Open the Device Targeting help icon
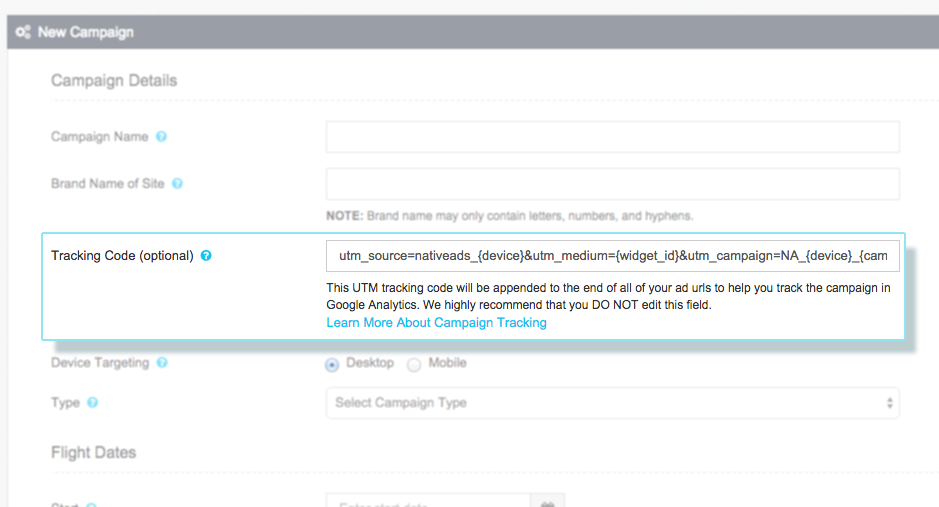The image size is (939, 507). [162, 363]
